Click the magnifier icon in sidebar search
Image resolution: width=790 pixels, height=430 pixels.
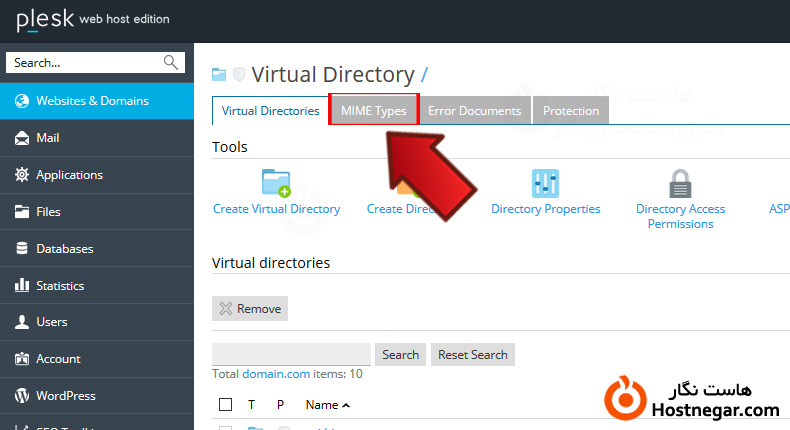tap(171, 63)
